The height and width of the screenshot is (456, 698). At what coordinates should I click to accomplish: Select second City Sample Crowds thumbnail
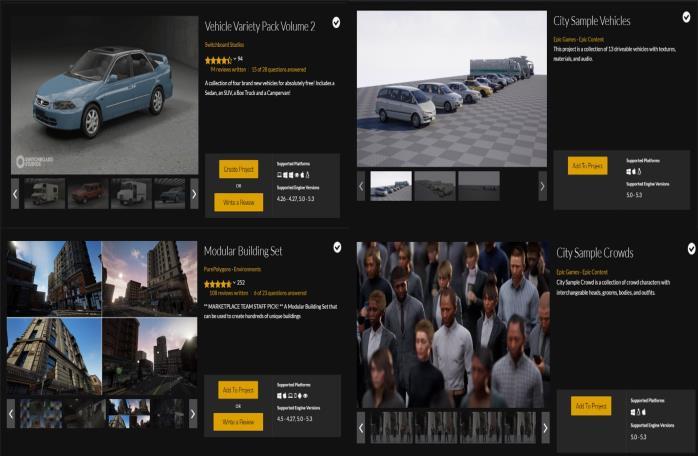(x=436, y=428)
